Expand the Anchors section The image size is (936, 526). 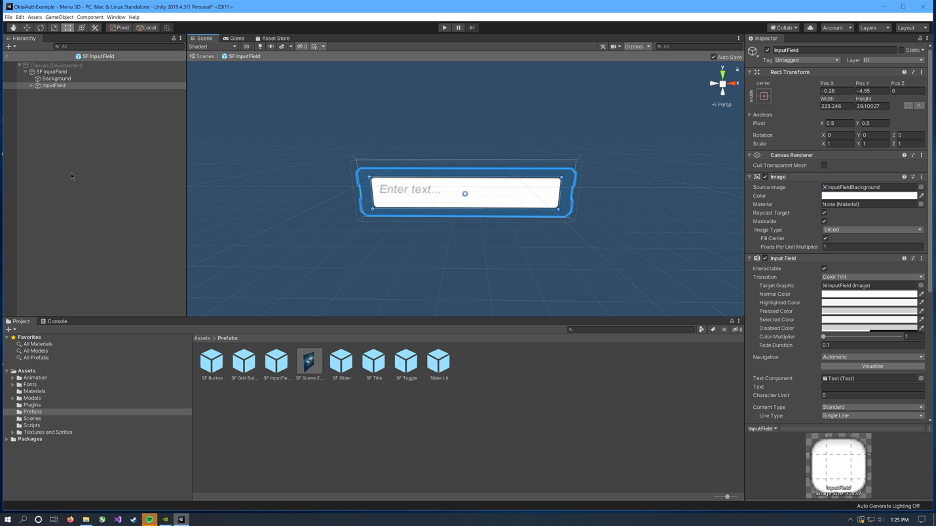click(749, 115)
